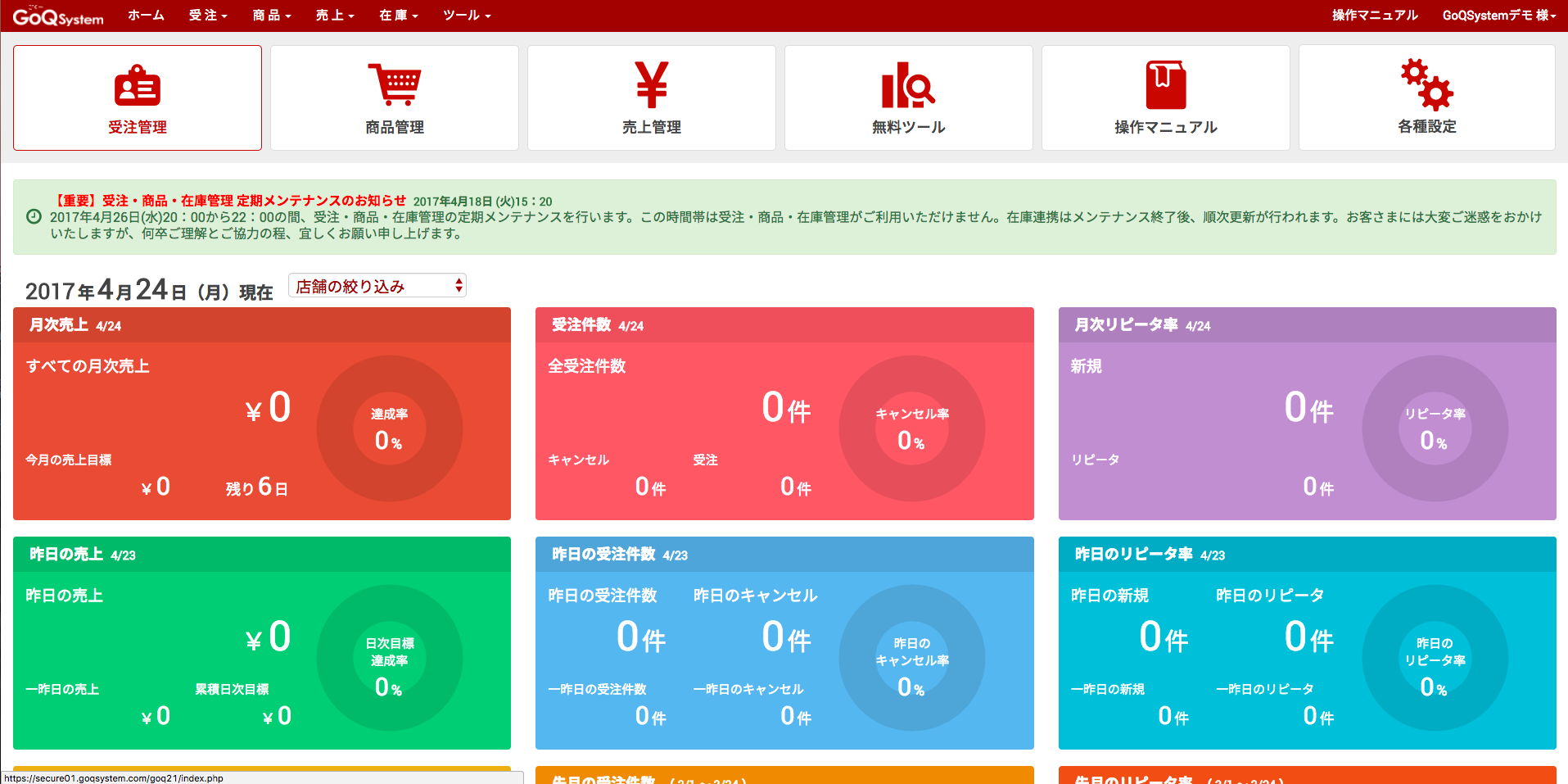Image resolution: width=1568 pixels, height=784 pixels.
Task: Click the 一昨日の売上 label
Action: point(62,689)
